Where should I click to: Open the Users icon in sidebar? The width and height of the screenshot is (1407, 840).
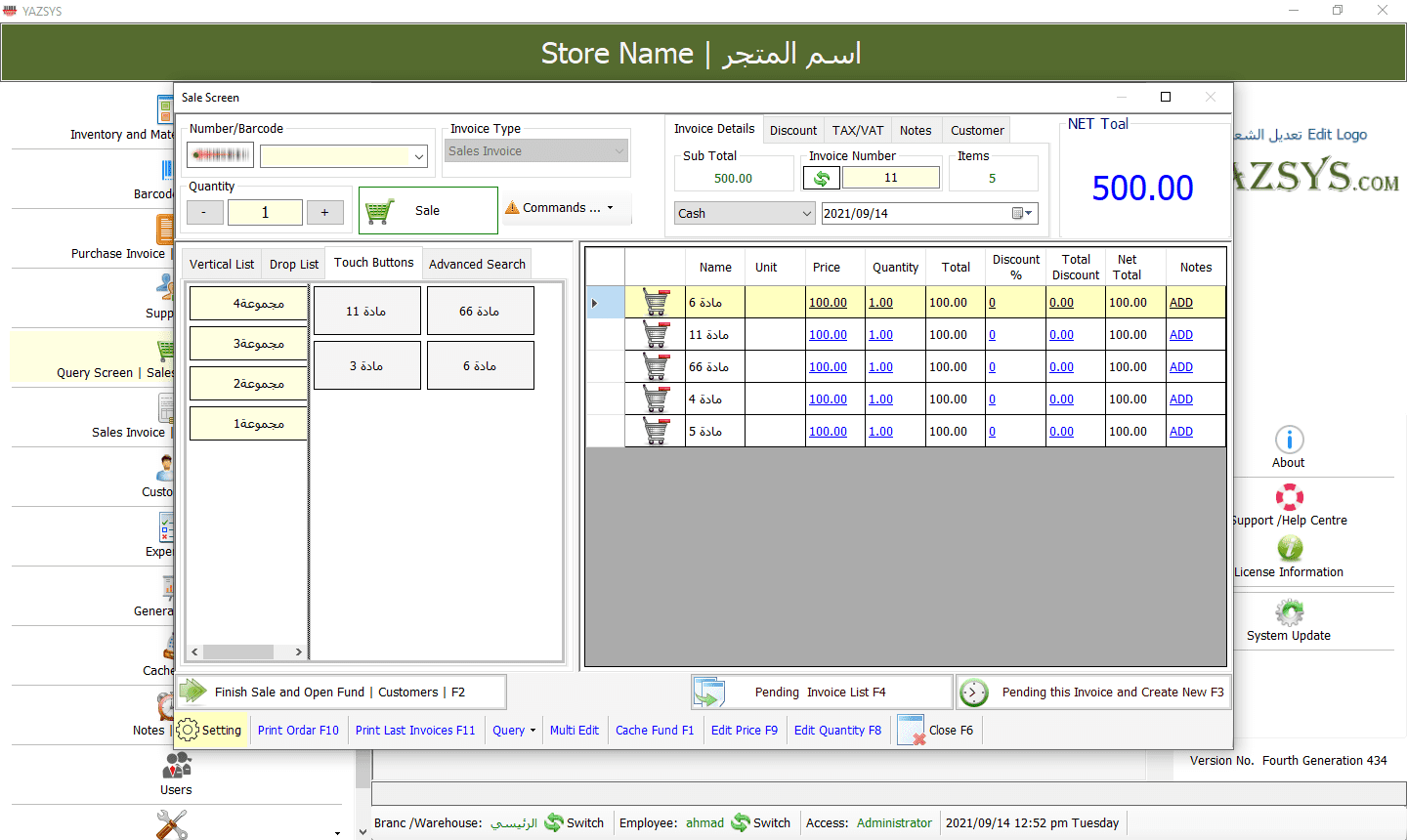176,766
